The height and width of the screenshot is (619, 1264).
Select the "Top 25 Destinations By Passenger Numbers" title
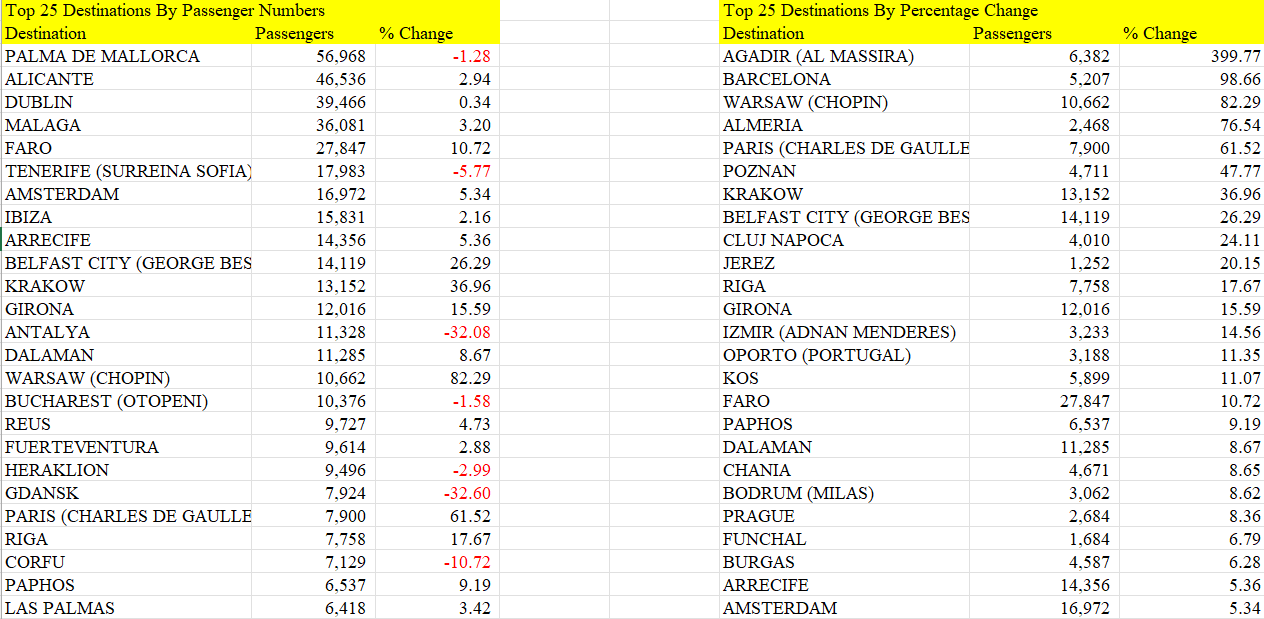click(x=165, y=11)
